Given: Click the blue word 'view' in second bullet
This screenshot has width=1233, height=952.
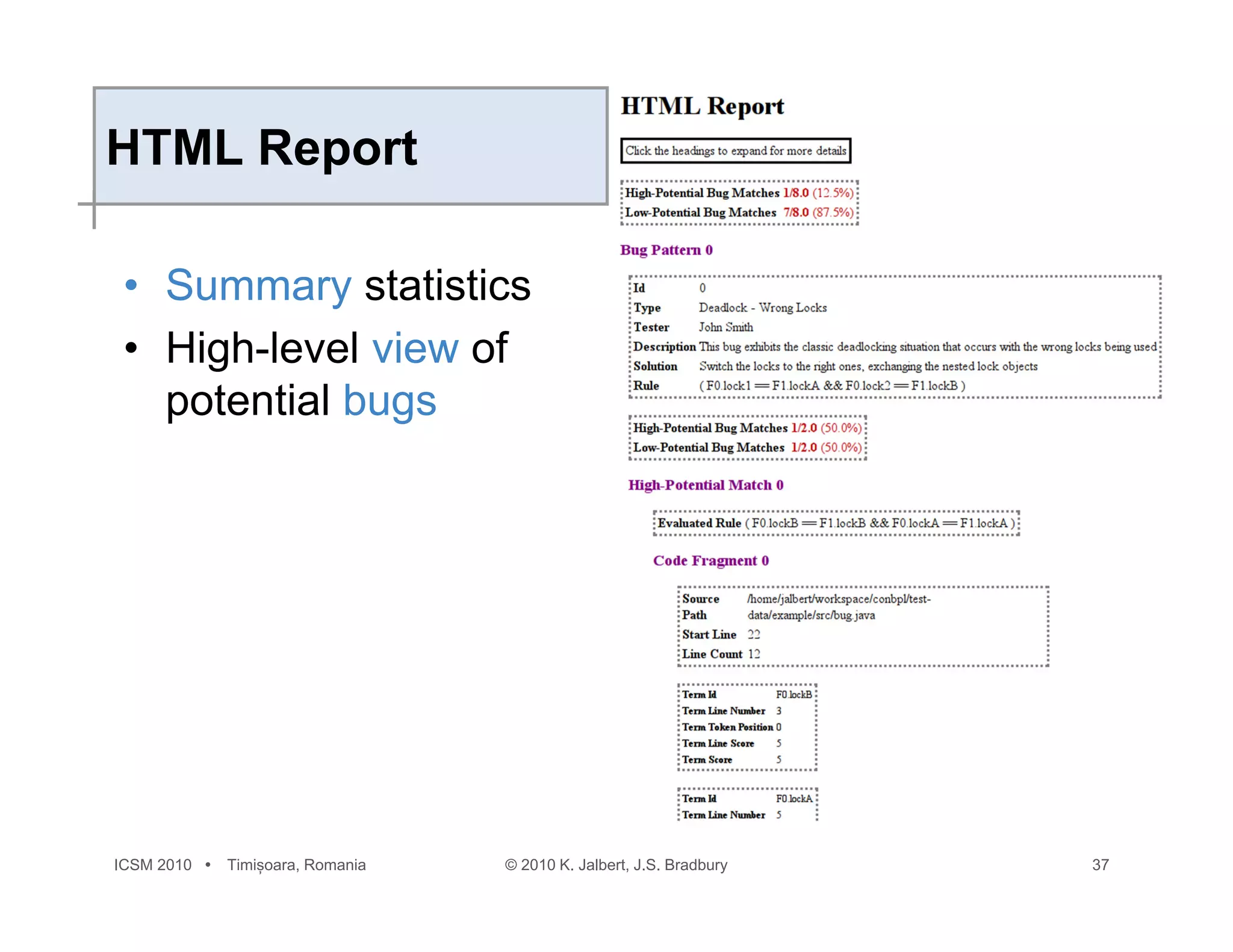Looking at the screenshot, I should (415, 348).
